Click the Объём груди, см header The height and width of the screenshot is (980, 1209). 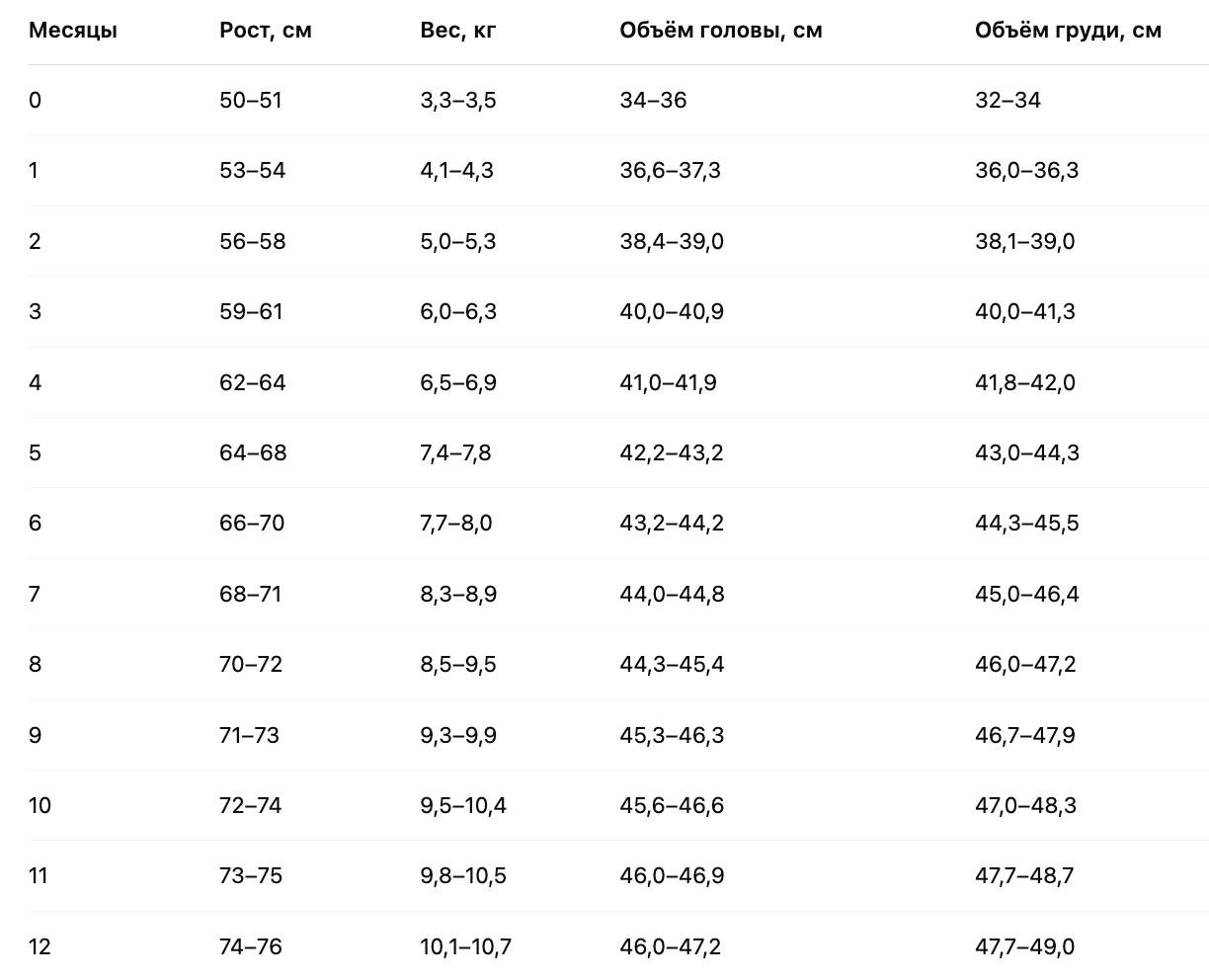click(x=1068, y=31)
